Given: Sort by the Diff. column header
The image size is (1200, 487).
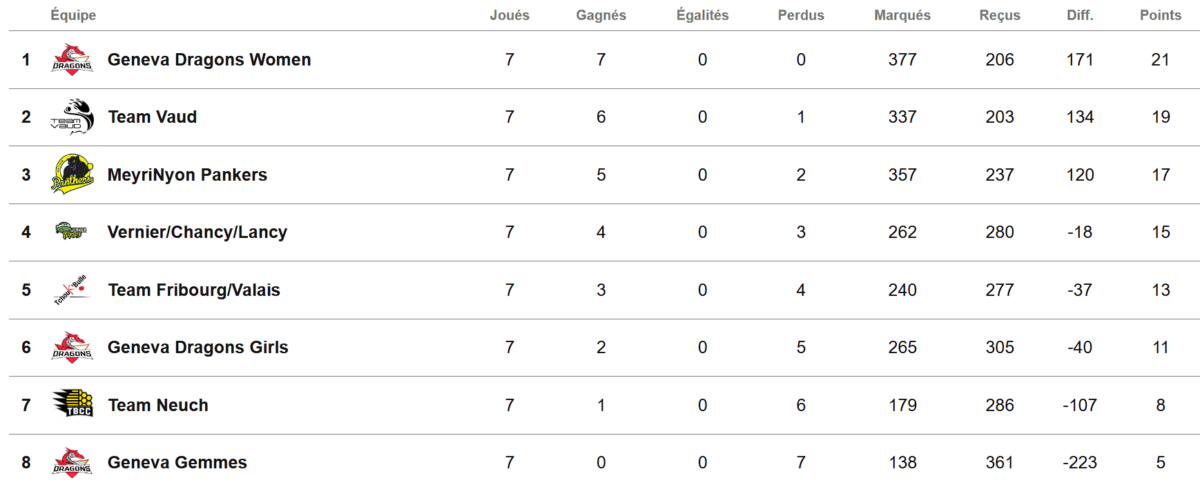Looking at the screenshot, I should (1080, 15).
